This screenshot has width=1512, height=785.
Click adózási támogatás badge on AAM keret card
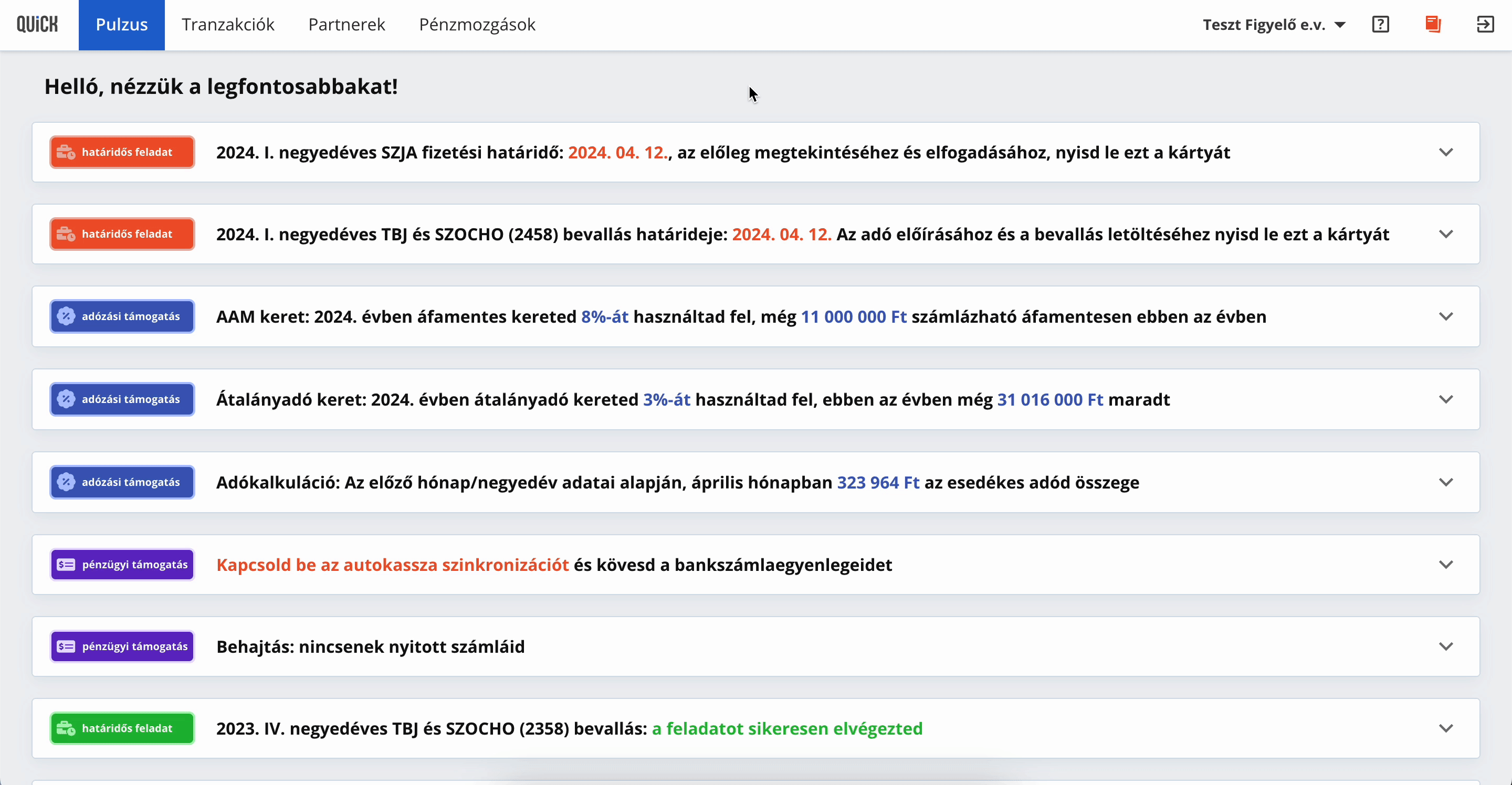pyautogui.click(x=122, y=316)
